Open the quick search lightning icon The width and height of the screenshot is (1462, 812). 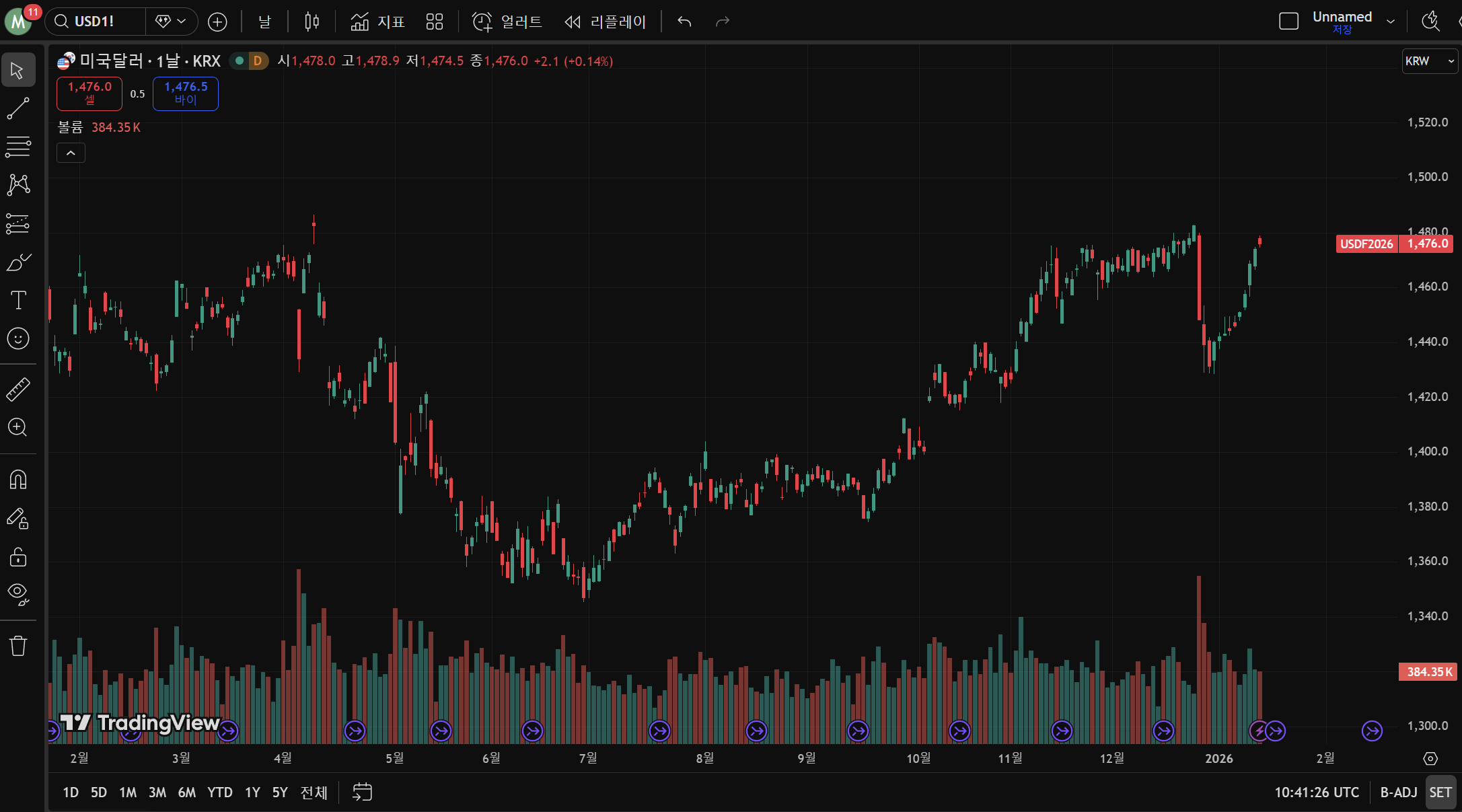point(1430,22)
